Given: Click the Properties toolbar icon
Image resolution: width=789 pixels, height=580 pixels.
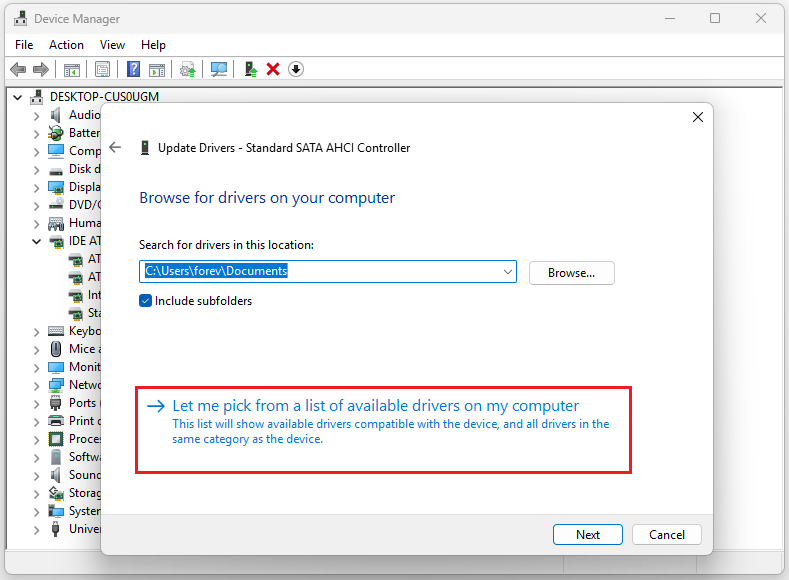Looking at the screenshot, I should [103, 69].
